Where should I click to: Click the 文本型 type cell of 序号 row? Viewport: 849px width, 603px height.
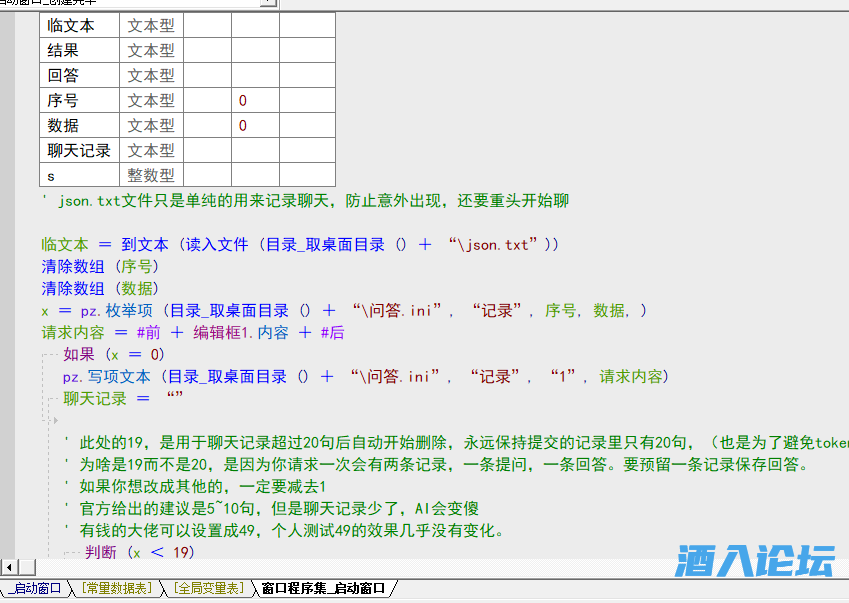pos(152,100)
